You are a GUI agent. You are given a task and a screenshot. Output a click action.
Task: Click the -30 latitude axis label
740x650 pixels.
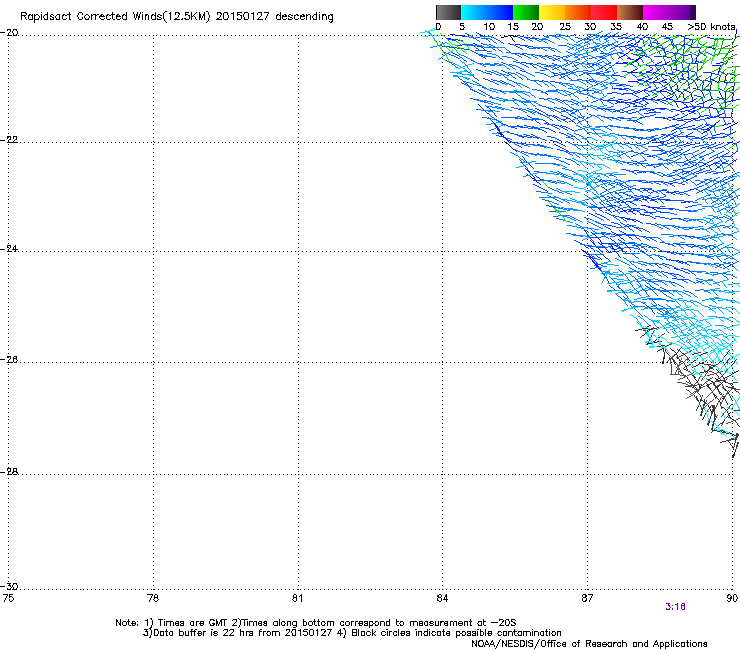pyautogui.click(x=9, y=586)
